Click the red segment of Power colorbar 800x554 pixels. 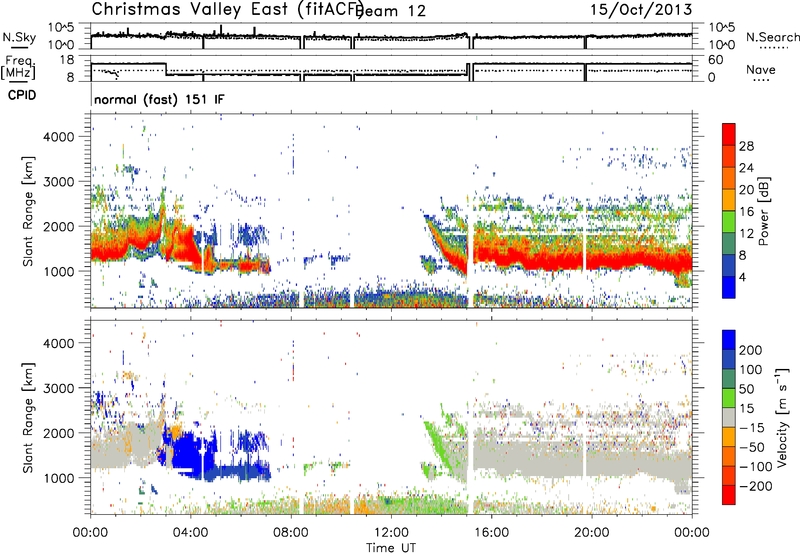[x=729, y=135]
